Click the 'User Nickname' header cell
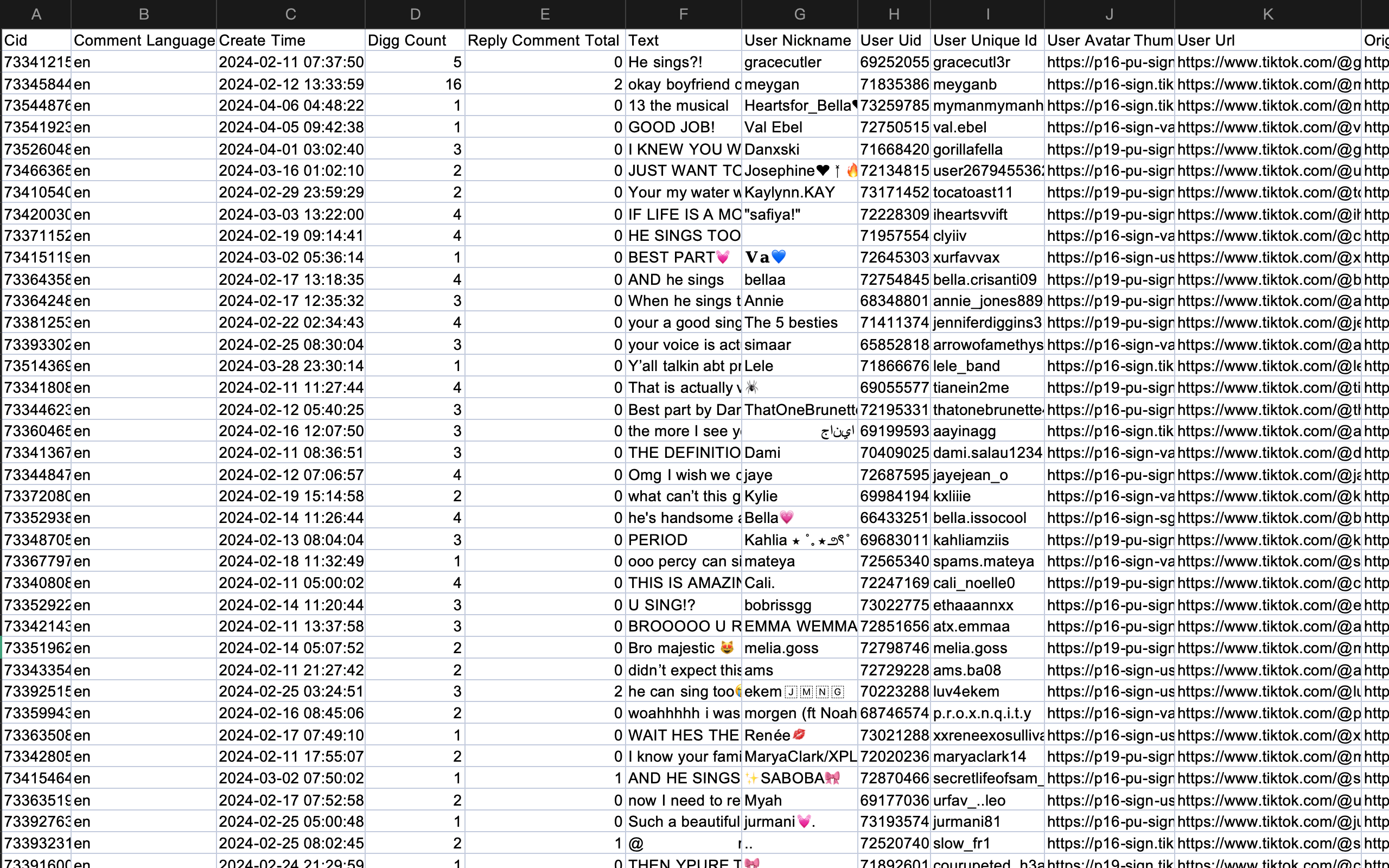Screen dimensions: 1389x868 click(799, 40)
